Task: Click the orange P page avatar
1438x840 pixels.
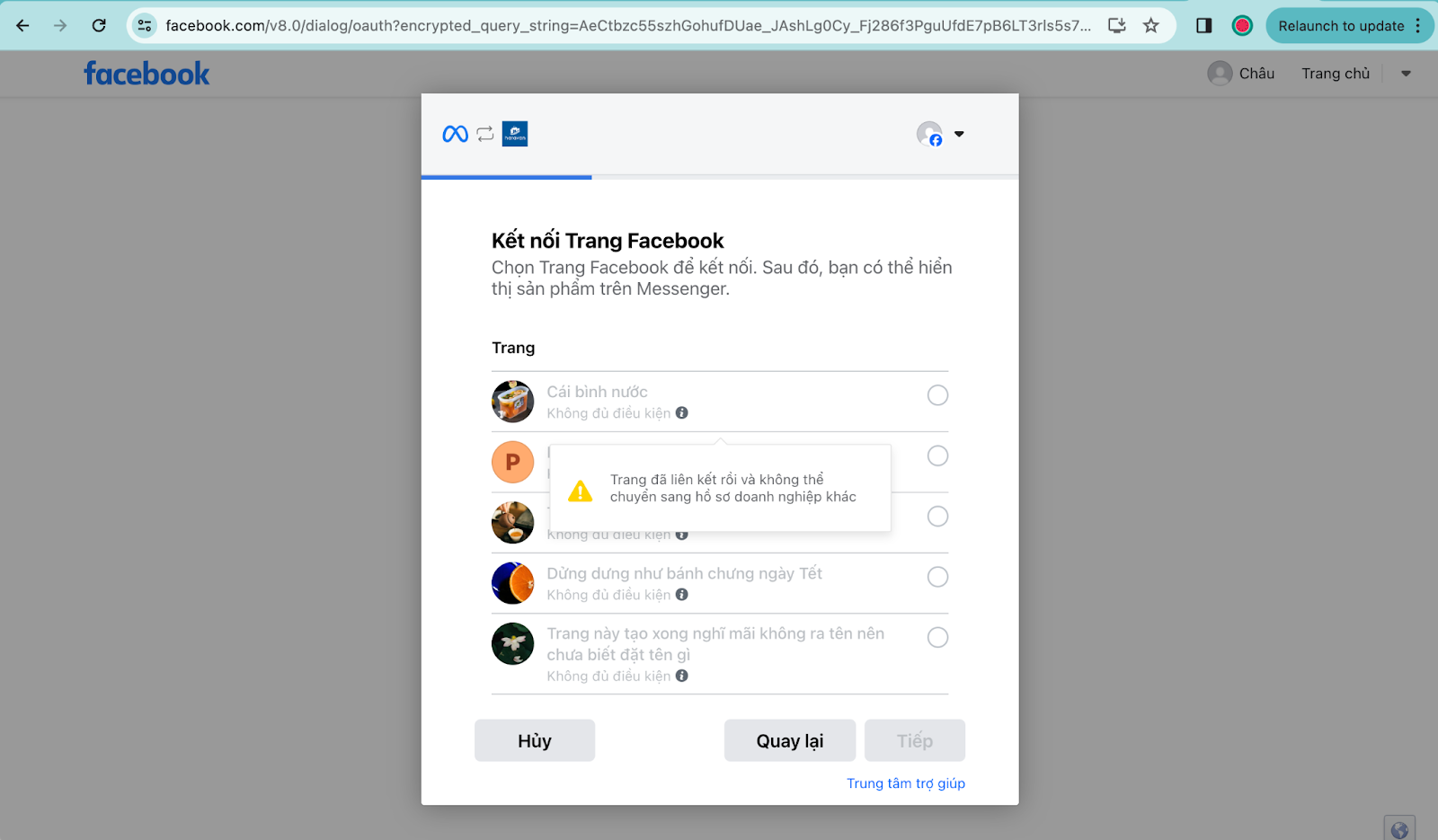Action: (513, 462)
